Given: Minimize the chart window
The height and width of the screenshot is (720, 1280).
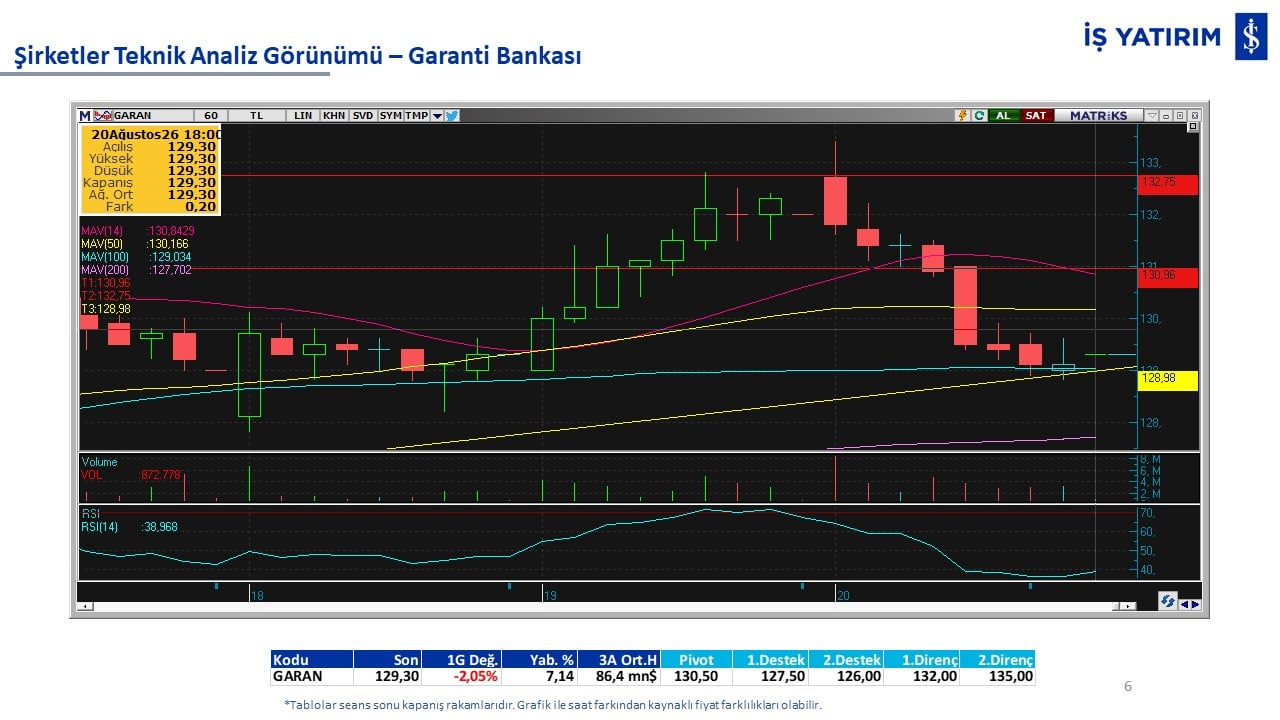Looking at the screenshot, I should [x=1166, y=115].
